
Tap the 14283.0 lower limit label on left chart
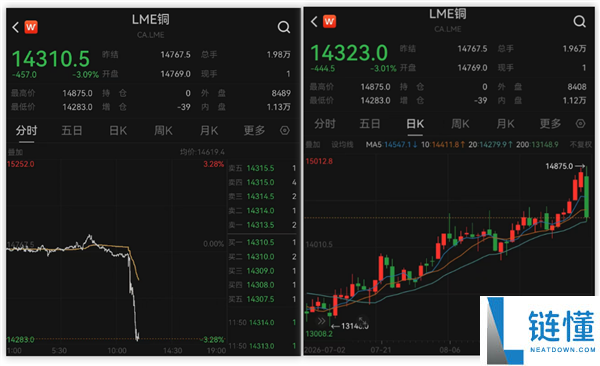(21, 340)
